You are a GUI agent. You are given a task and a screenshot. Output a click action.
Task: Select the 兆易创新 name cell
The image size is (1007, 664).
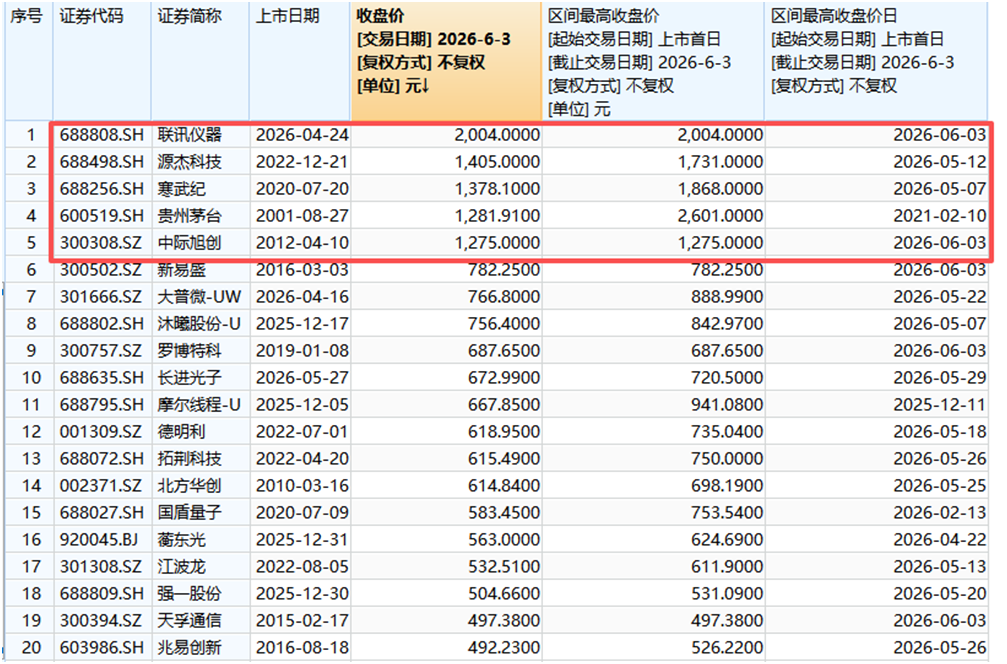pyautogui.click(x=200, y=647)
